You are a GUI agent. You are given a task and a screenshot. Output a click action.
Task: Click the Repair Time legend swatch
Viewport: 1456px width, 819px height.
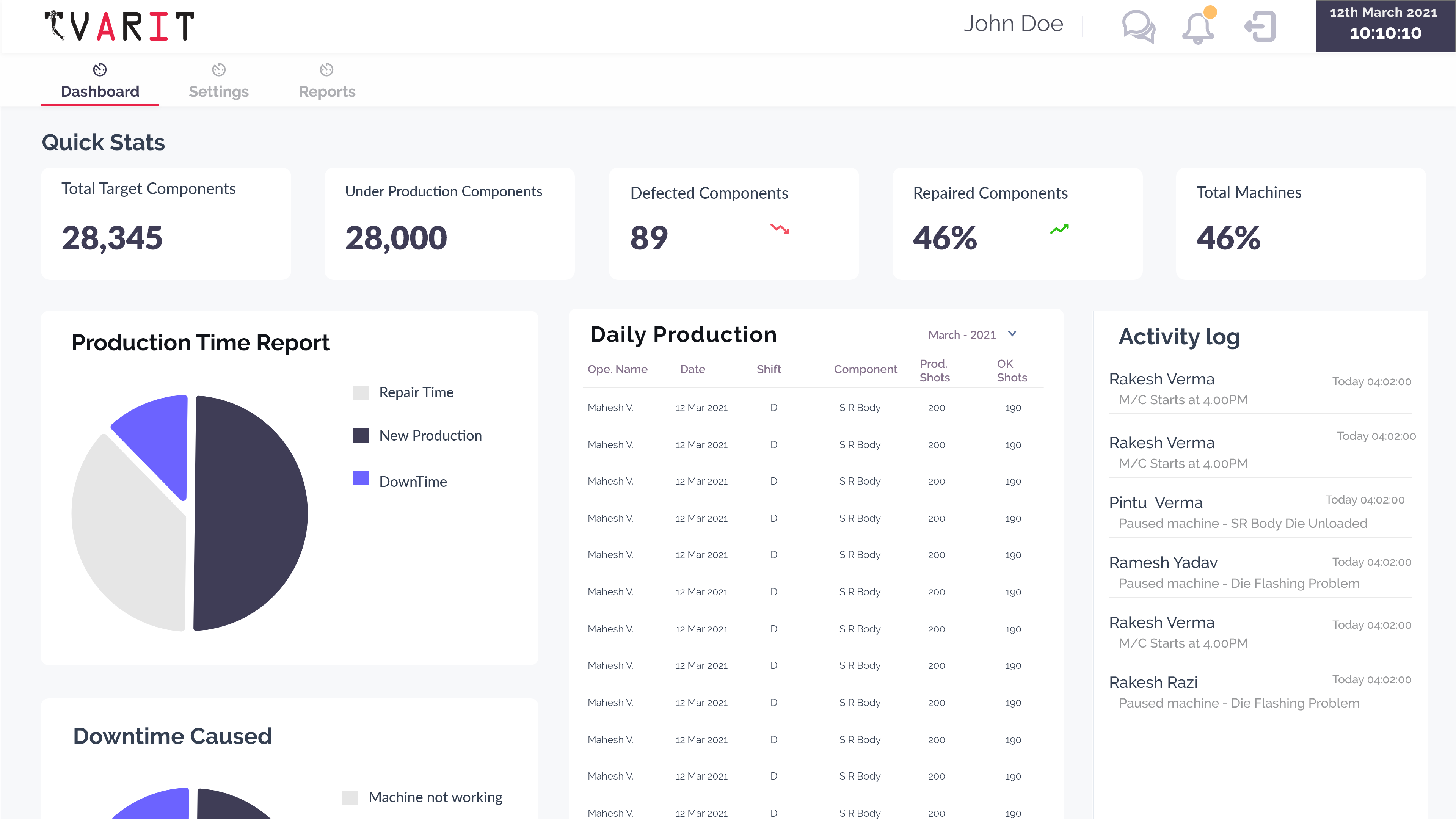click(x=361, y=393)
